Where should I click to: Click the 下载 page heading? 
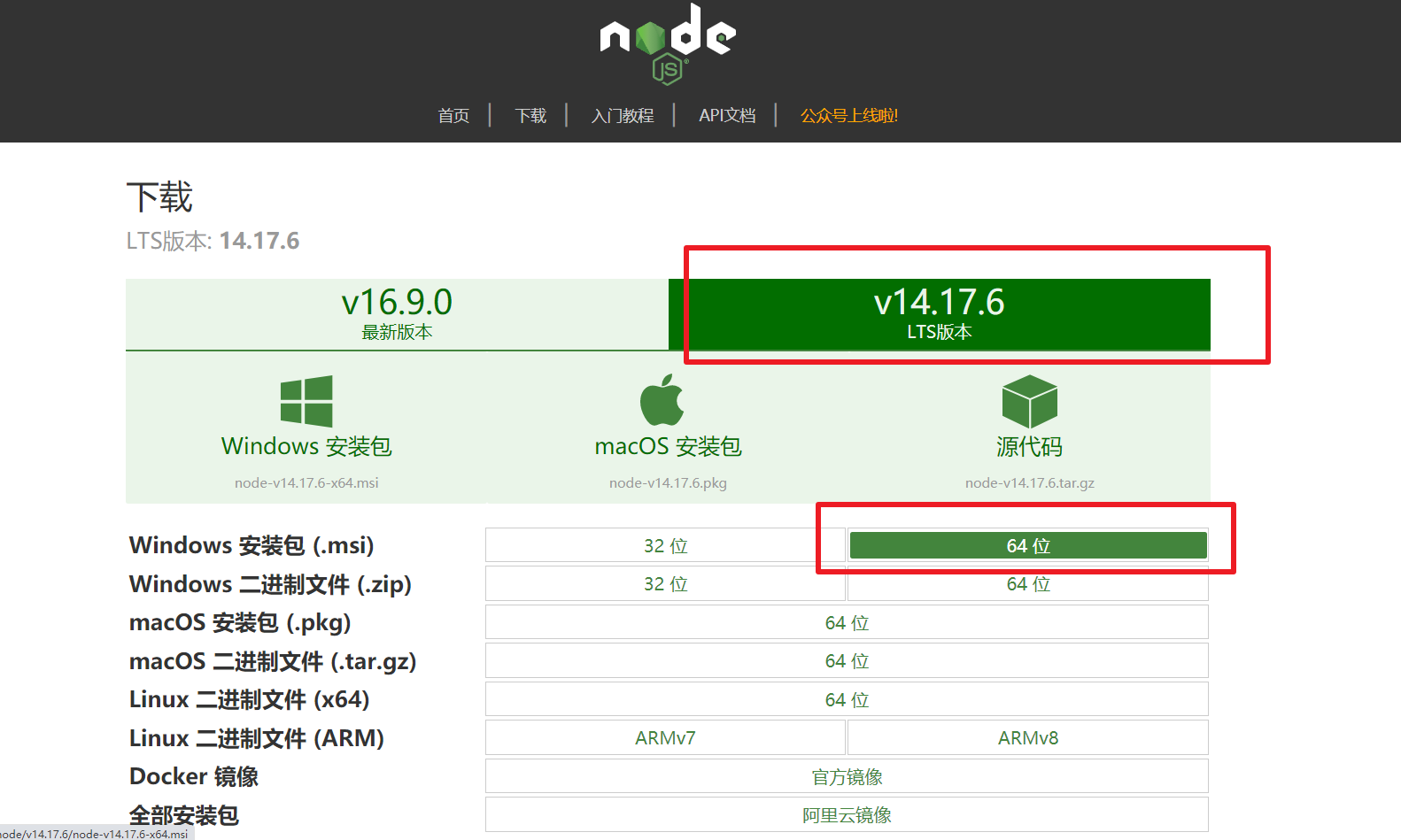click(159, 197)
